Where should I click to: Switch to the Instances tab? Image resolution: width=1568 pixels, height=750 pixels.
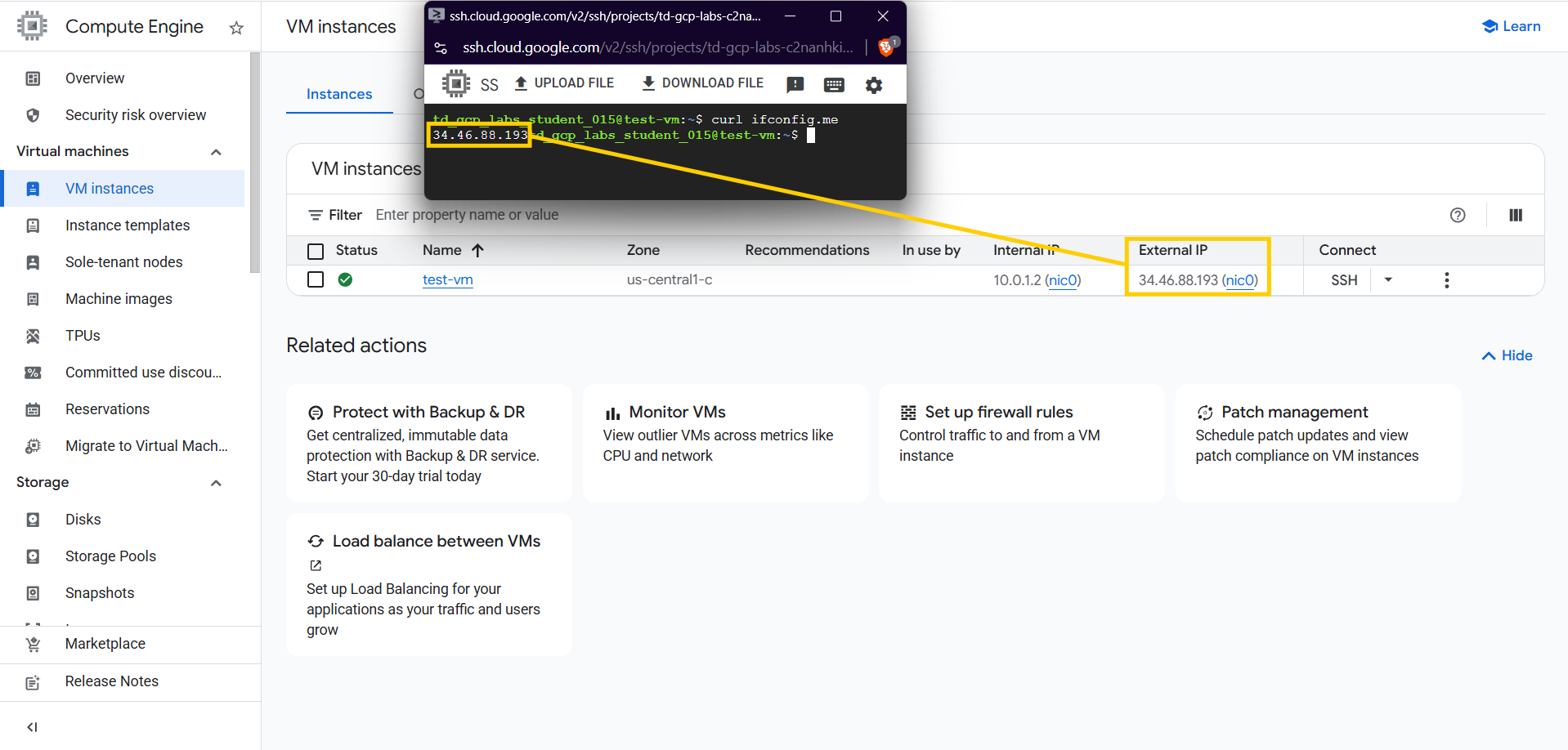338,94
